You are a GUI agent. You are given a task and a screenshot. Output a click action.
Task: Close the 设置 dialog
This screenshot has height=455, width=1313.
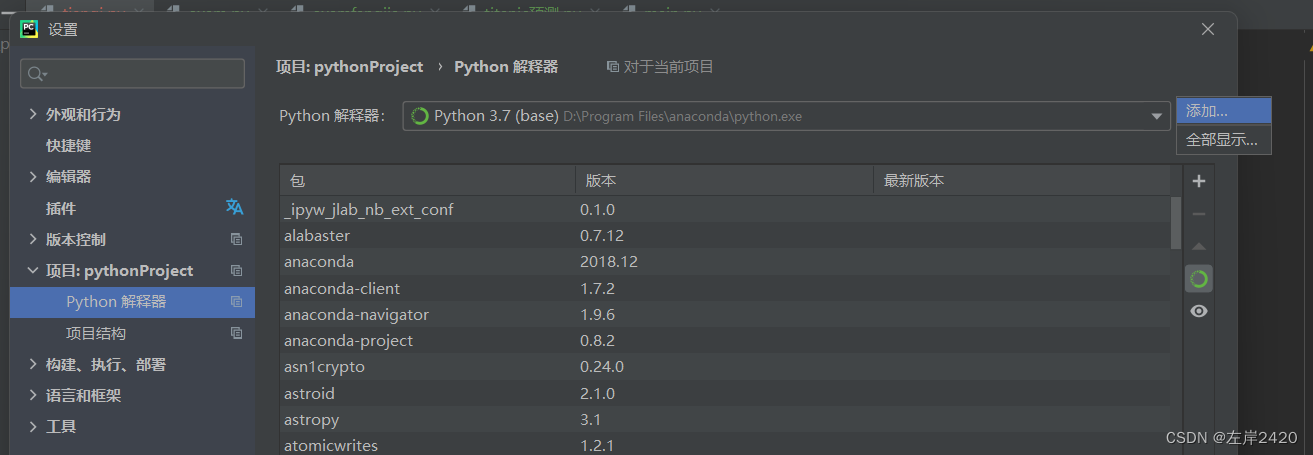(1208, 29)
